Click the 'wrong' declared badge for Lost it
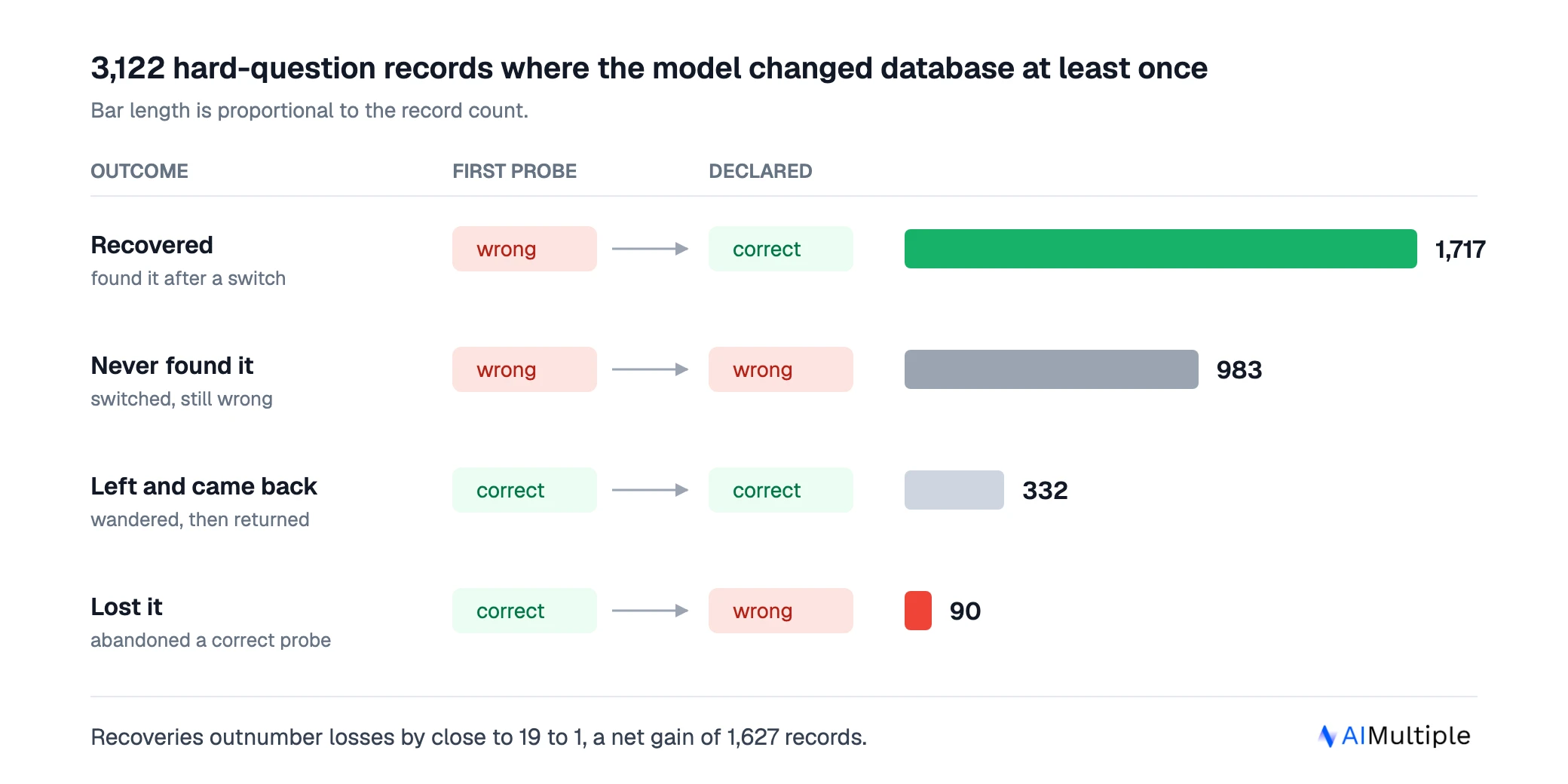This screenshot has height=784, width=1568. pos(781,611)
